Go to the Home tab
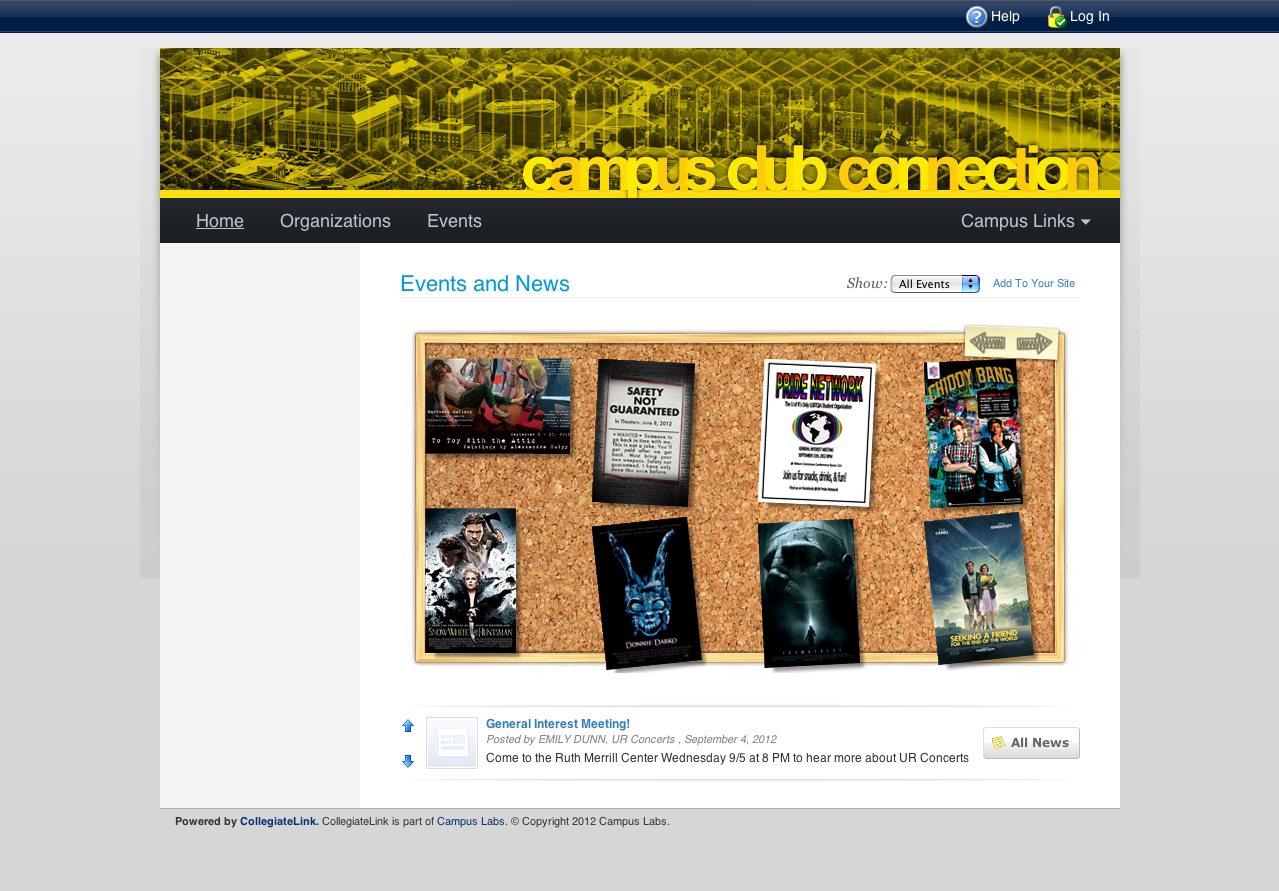Screen dimensions: 1279x891 [220, 221]
